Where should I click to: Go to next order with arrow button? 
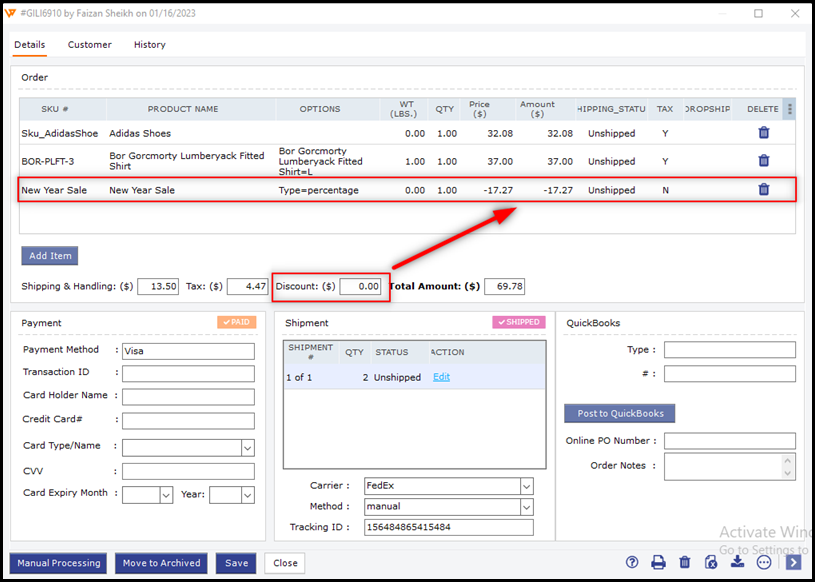pyautogui.click(x=792, y=563)
